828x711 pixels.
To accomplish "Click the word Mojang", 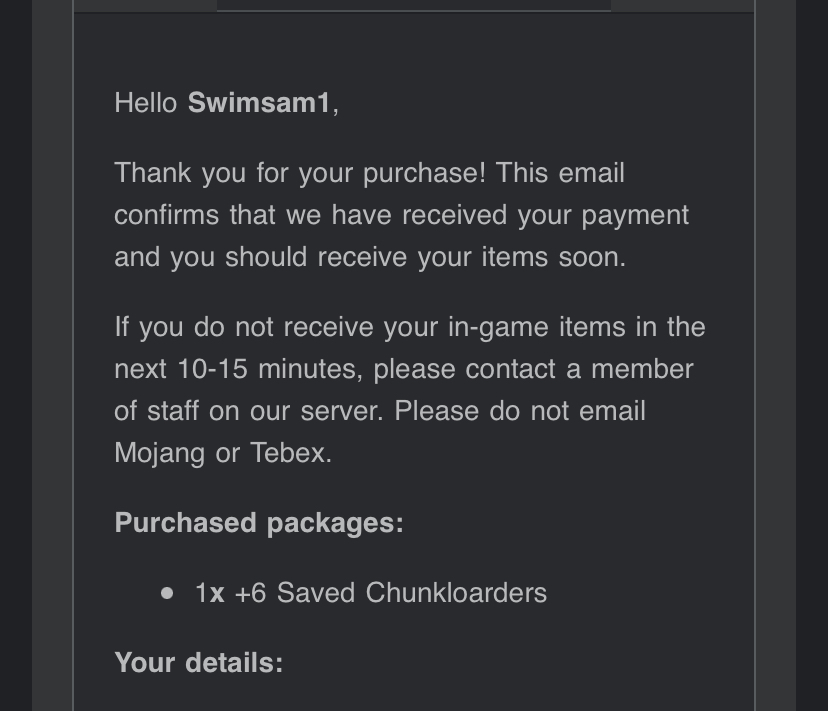I will (160, 453).
